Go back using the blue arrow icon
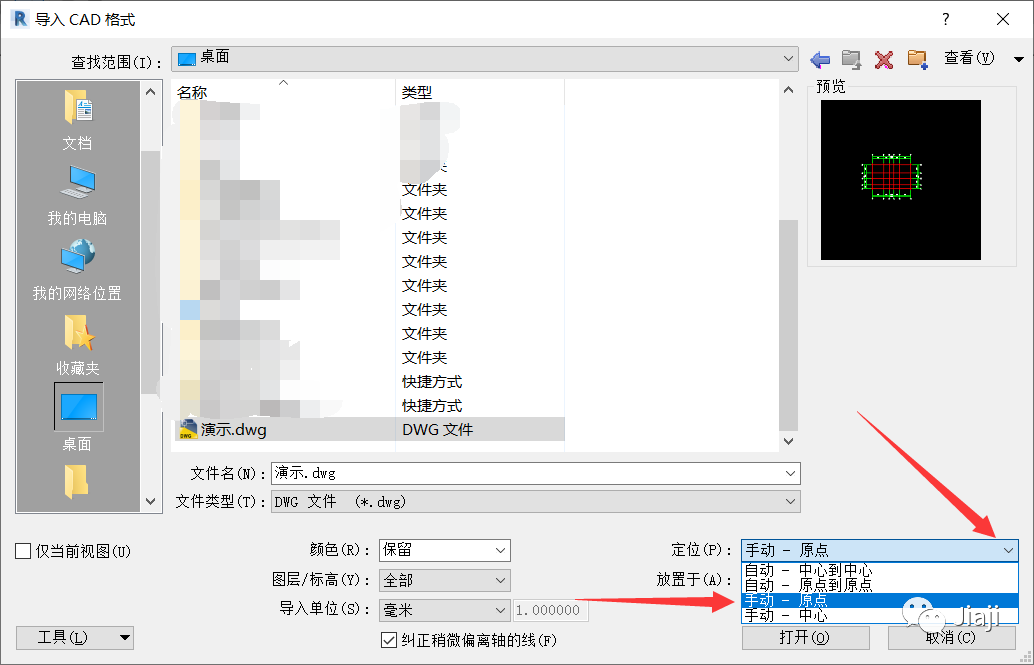This screenshot has height=665, width=1034. point(820,60)
